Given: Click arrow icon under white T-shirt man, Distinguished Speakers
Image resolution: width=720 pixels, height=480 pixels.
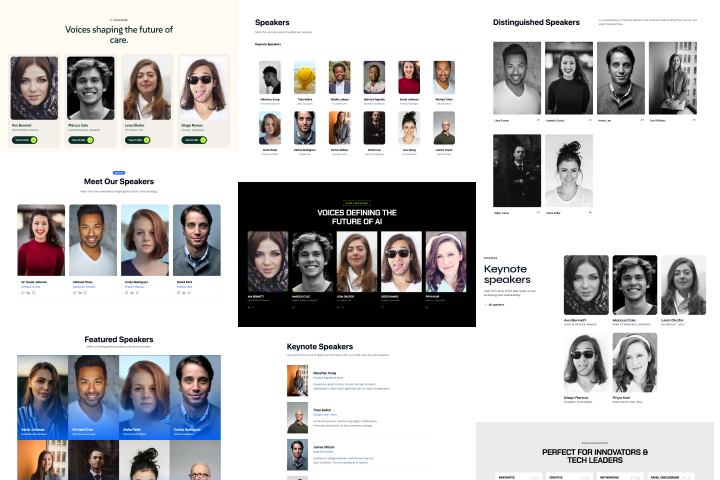Looking at the screenshot, I should pos(538,120).
